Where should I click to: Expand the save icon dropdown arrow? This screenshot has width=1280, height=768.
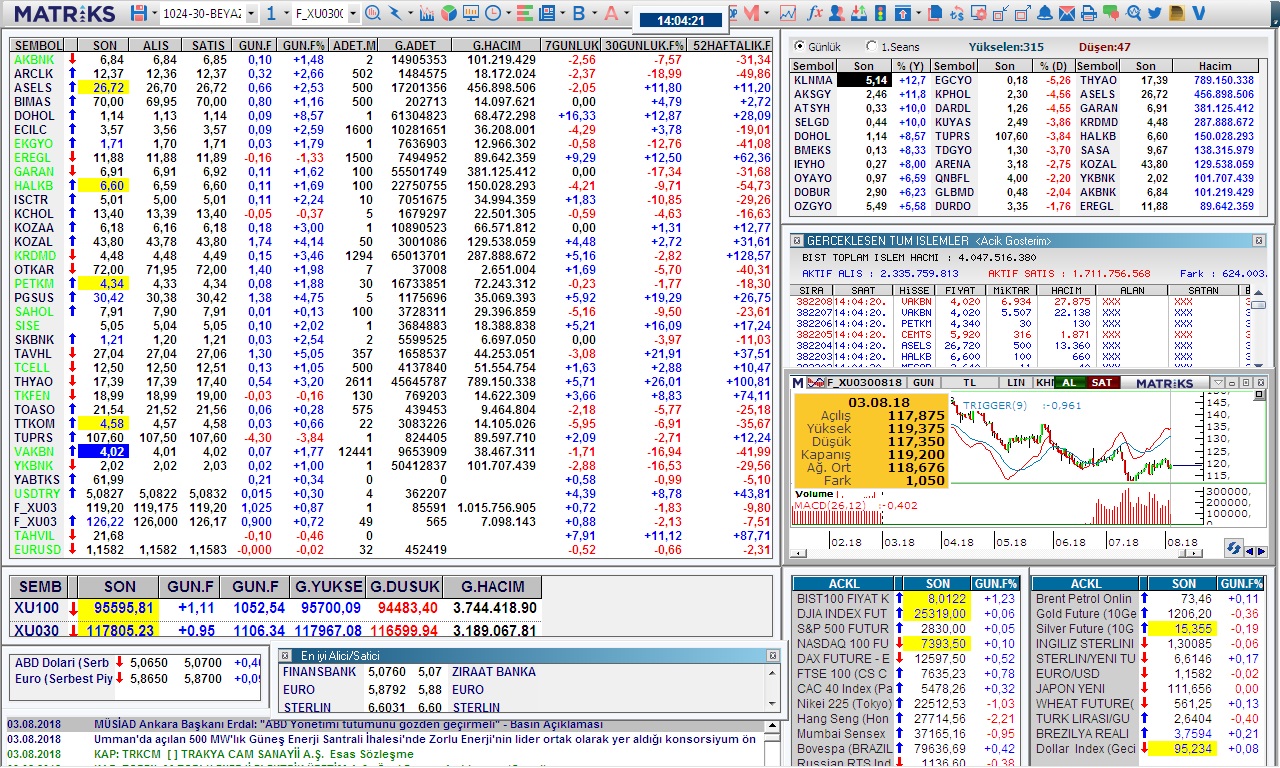[154, 13]
